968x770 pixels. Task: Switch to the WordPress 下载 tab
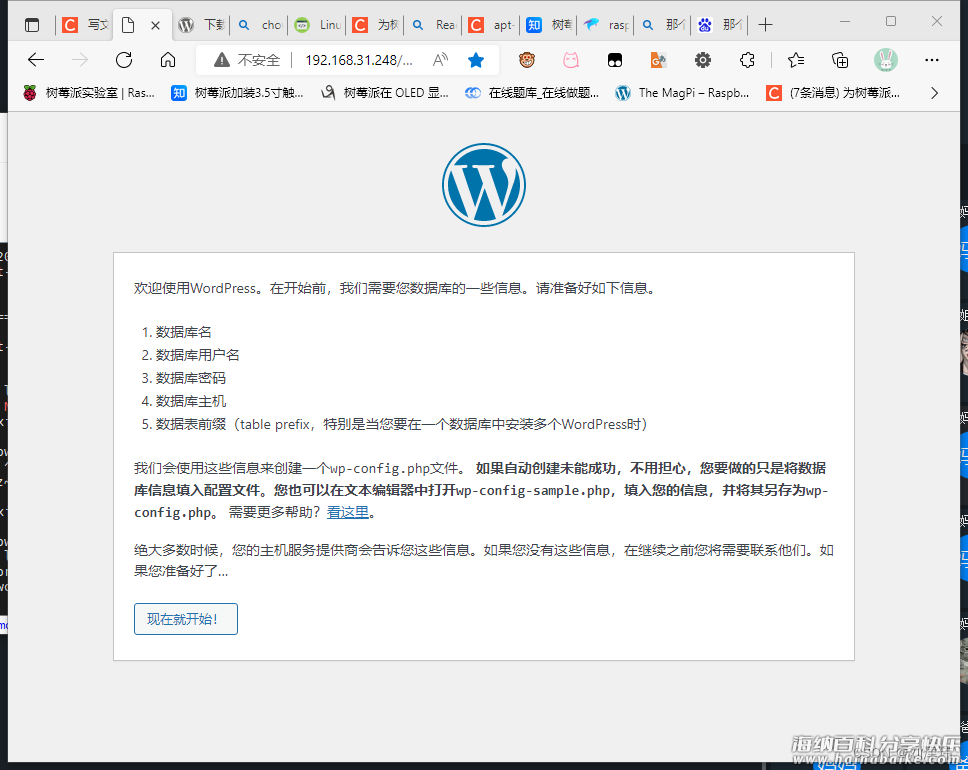[201, 25]
